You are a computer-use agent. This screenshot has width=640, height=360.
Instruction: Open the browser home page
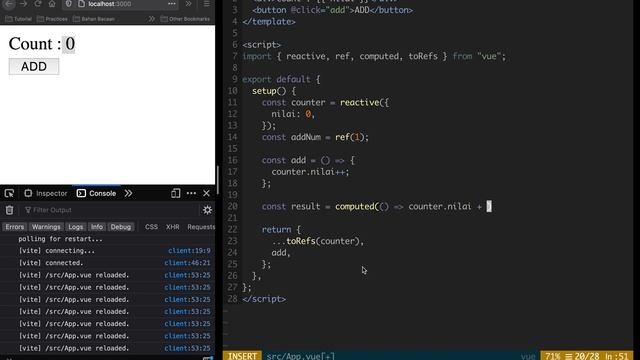coord(52,4)
